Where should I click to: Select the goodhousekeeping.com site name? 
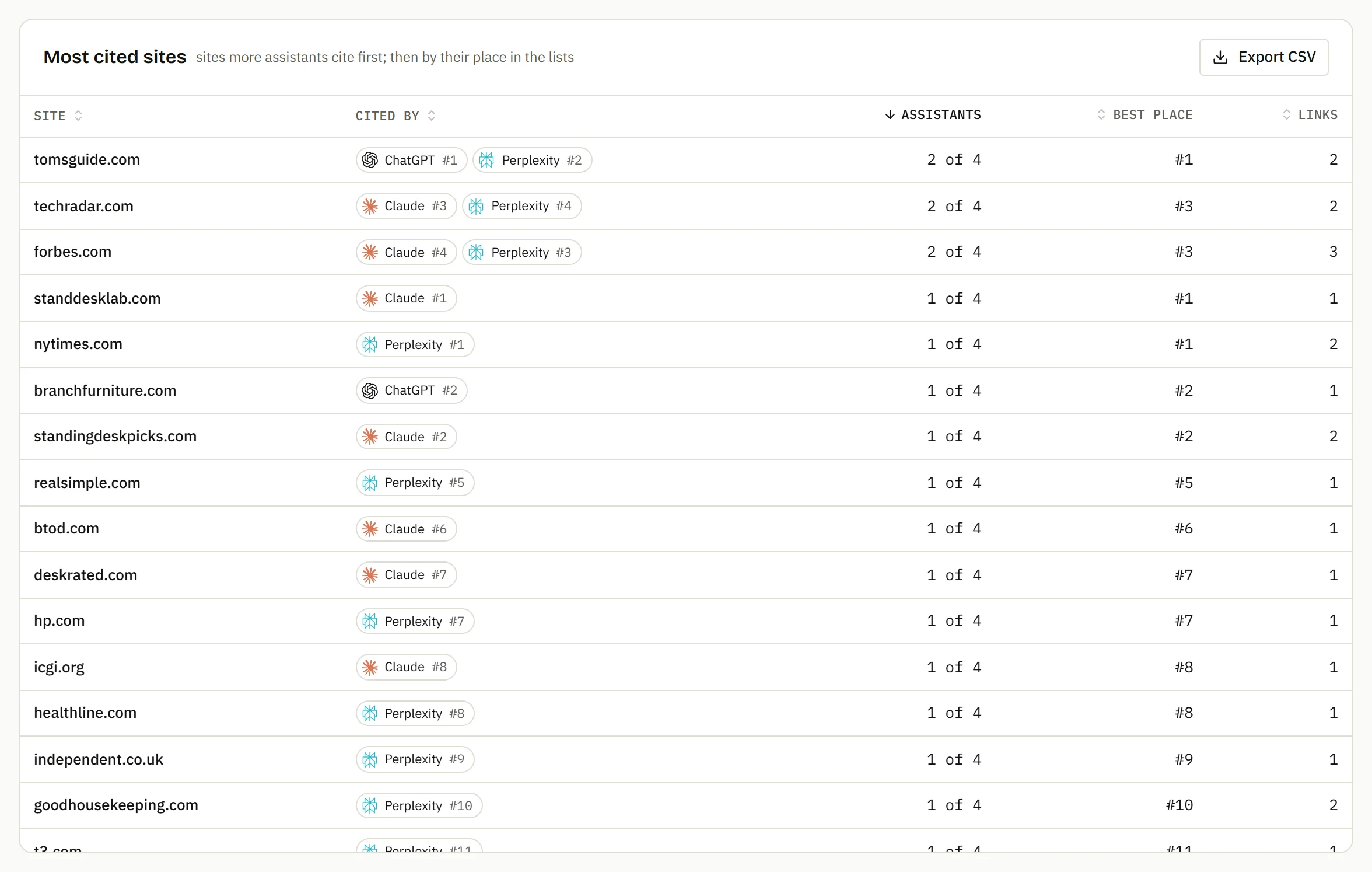point(116,805)
